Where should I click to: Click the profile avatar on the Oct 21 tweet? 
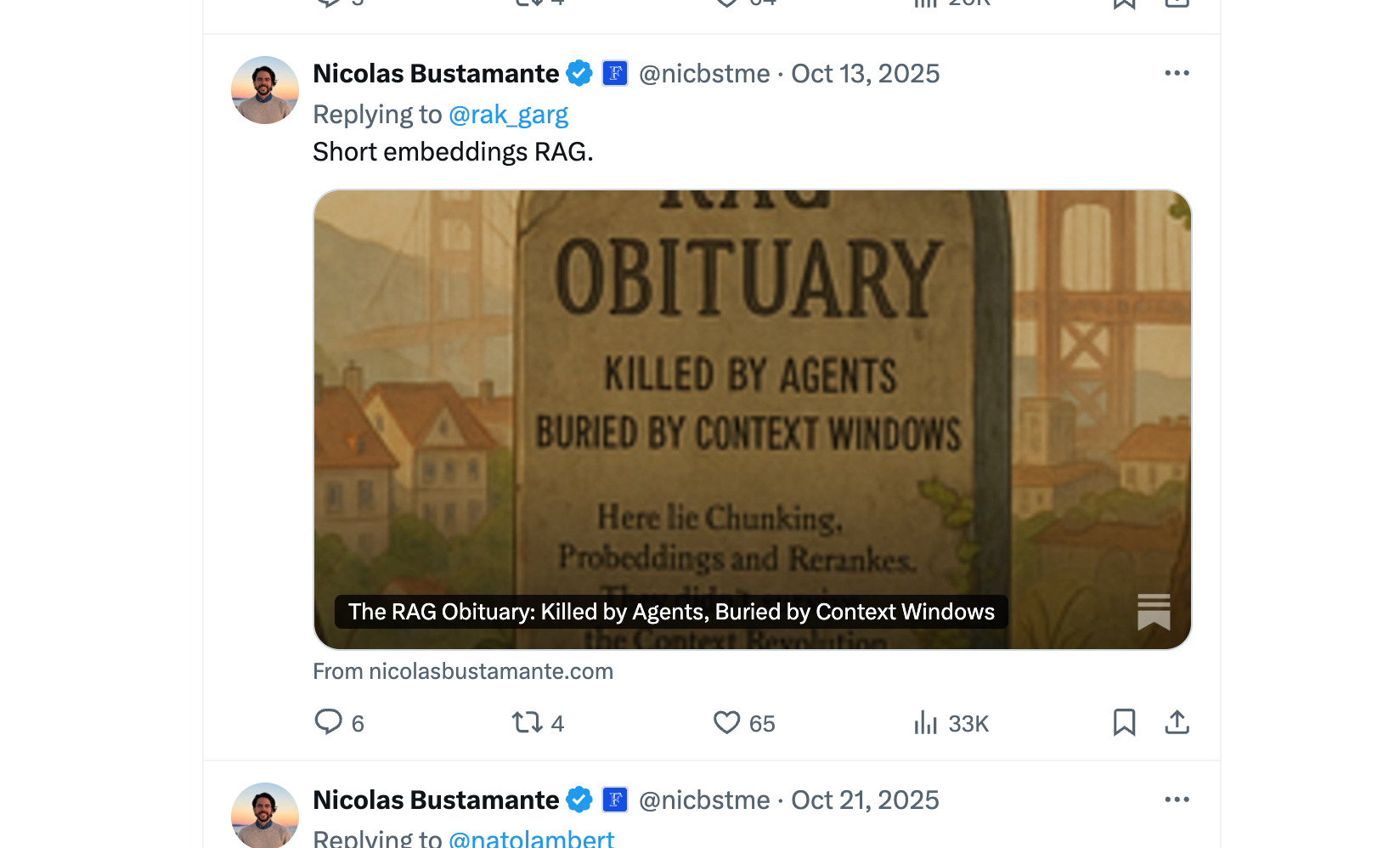[265, 815]
